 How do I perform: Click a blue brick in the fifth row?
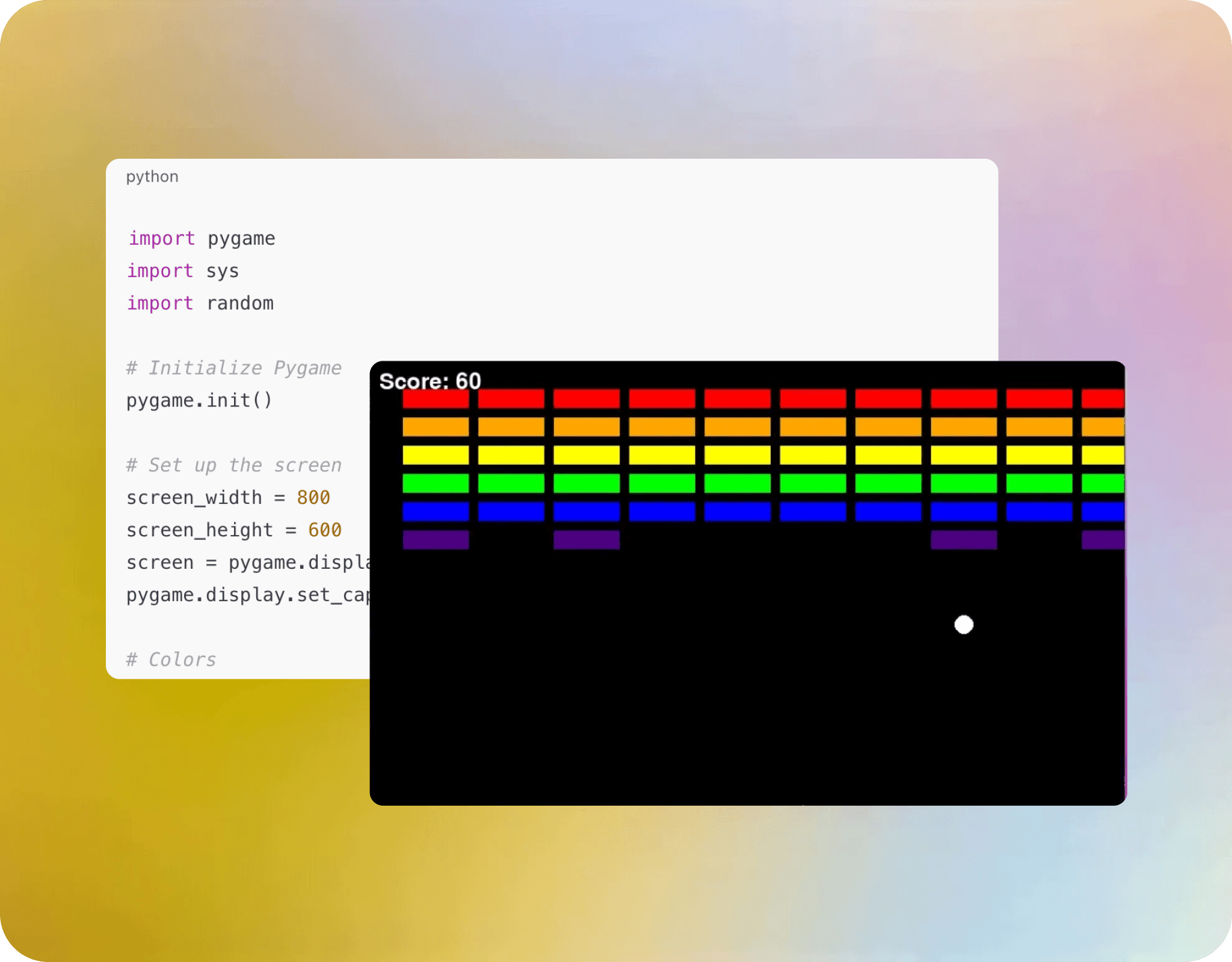(x=737, y=512)
